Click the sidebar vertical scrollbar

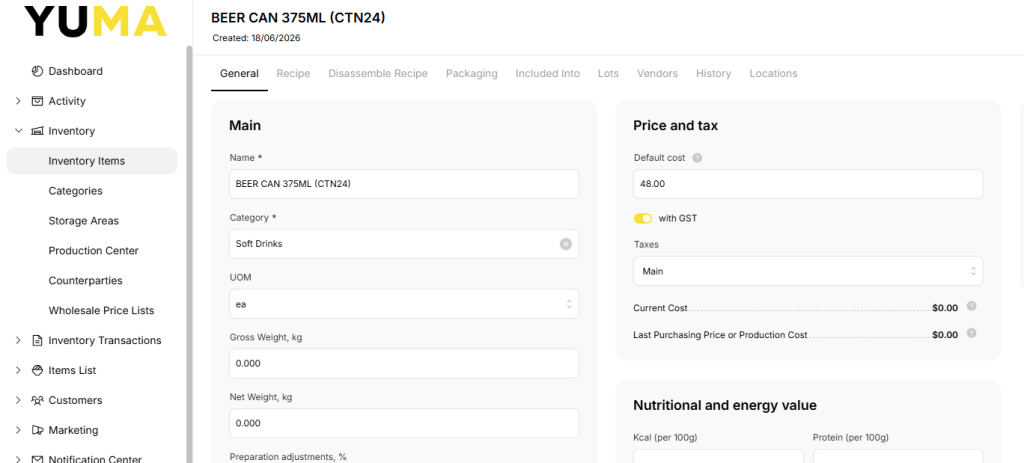pos(189,254)
